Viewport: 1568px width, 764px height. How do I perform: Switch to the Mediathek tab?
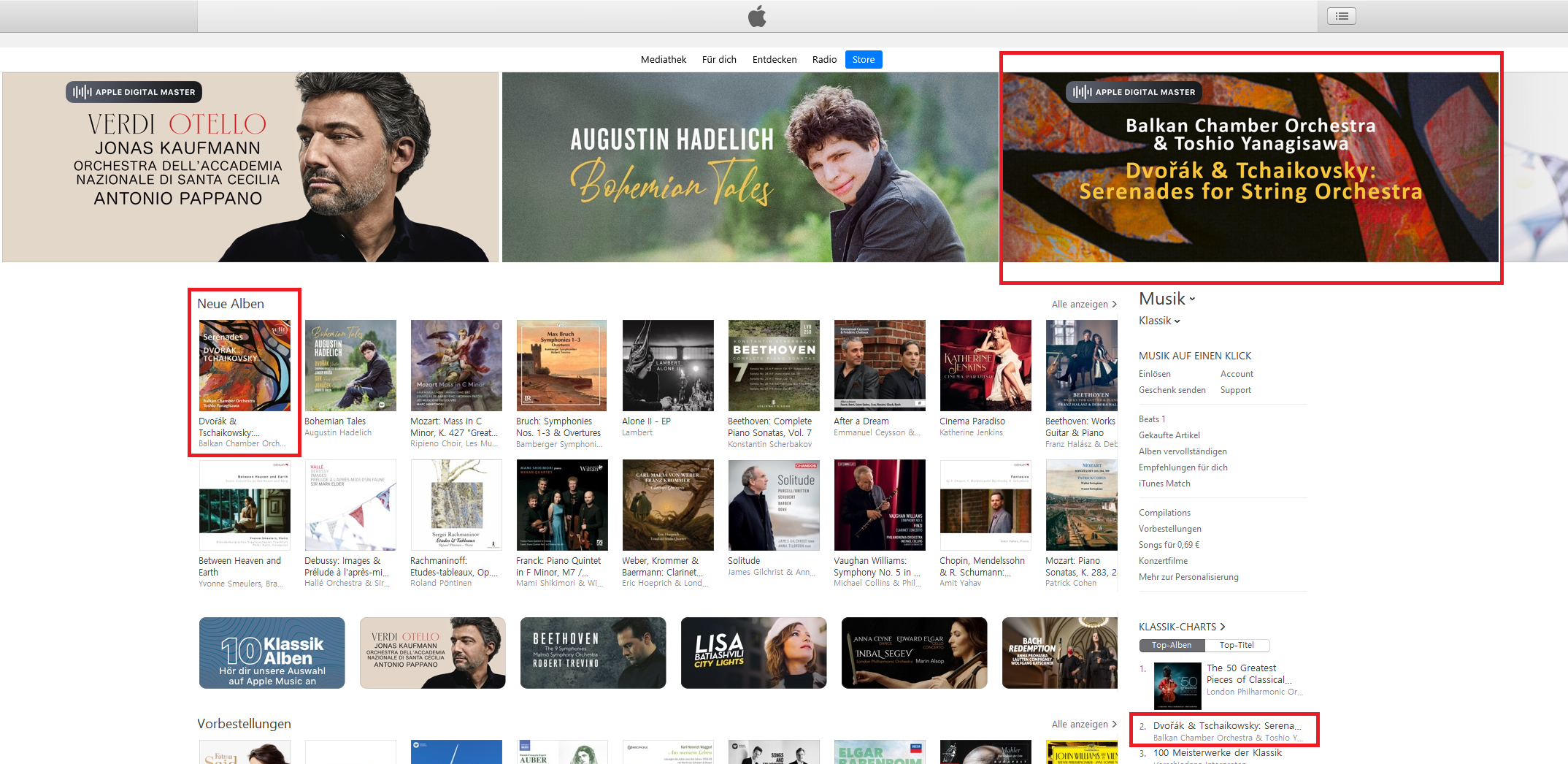click(663, 60)
